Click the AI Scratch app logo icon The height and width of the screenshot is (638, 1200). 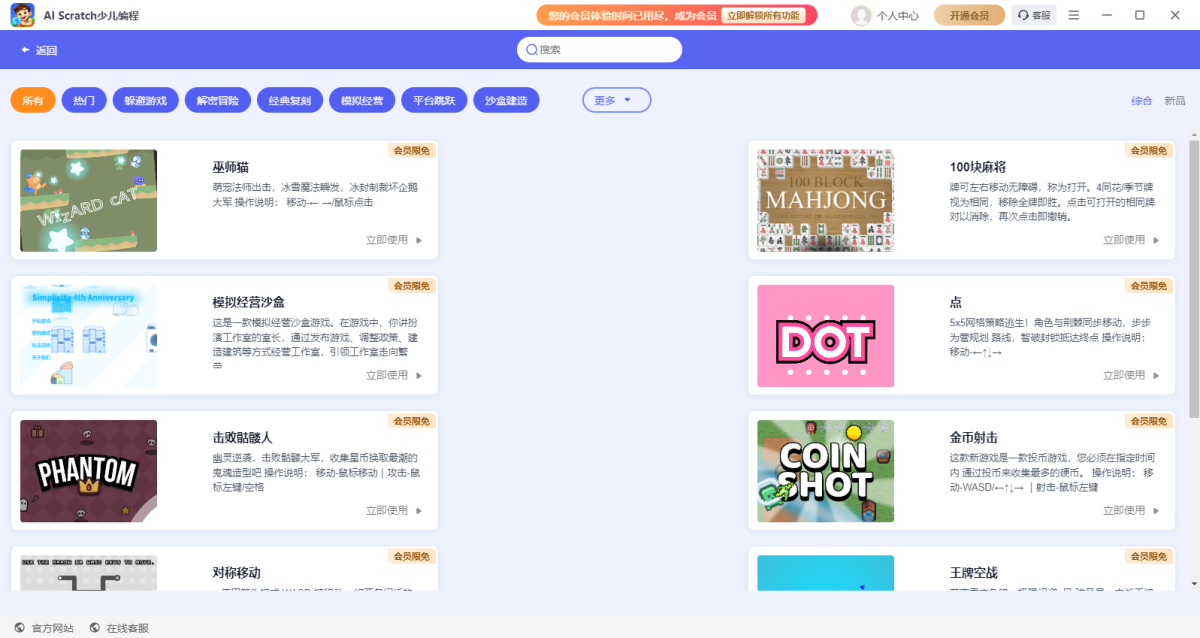[x=23, y=15]
